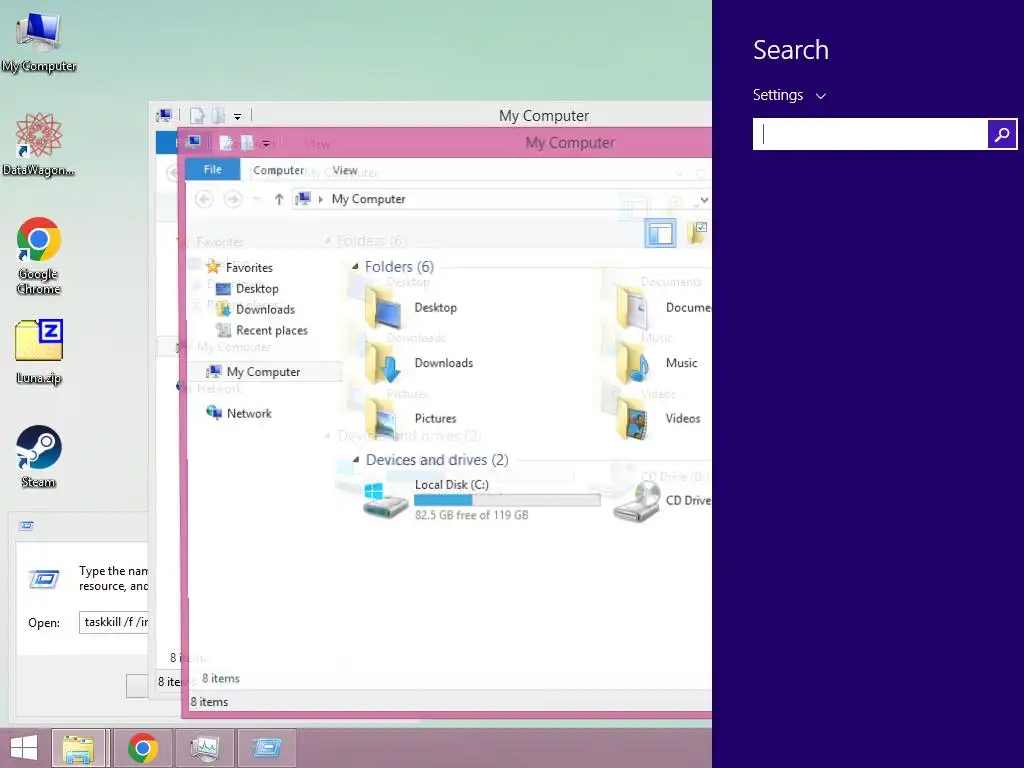Open the performance monitor taskbar icon
The width and height of the screenshot is (1024, 768).
click(204, 748)
